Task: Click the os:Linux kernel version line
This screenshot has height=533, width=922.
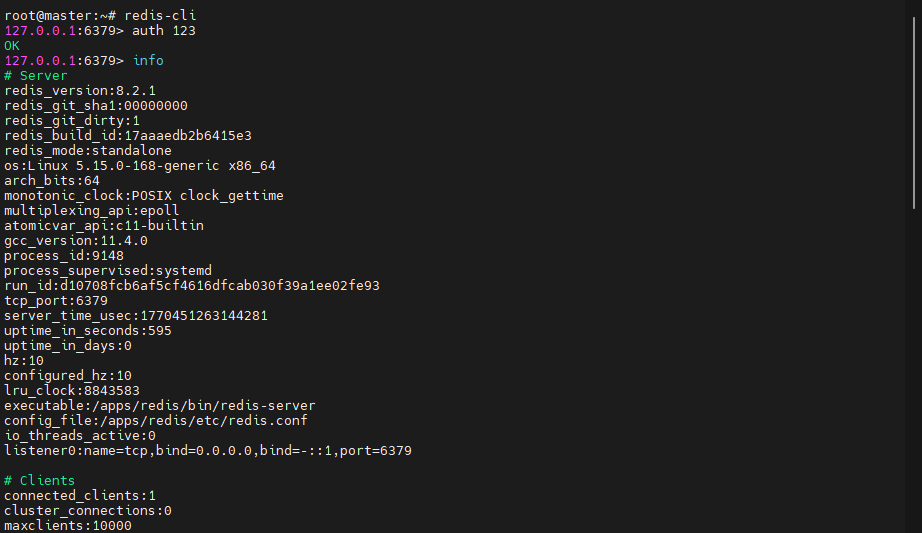Action: coord(140,165)
